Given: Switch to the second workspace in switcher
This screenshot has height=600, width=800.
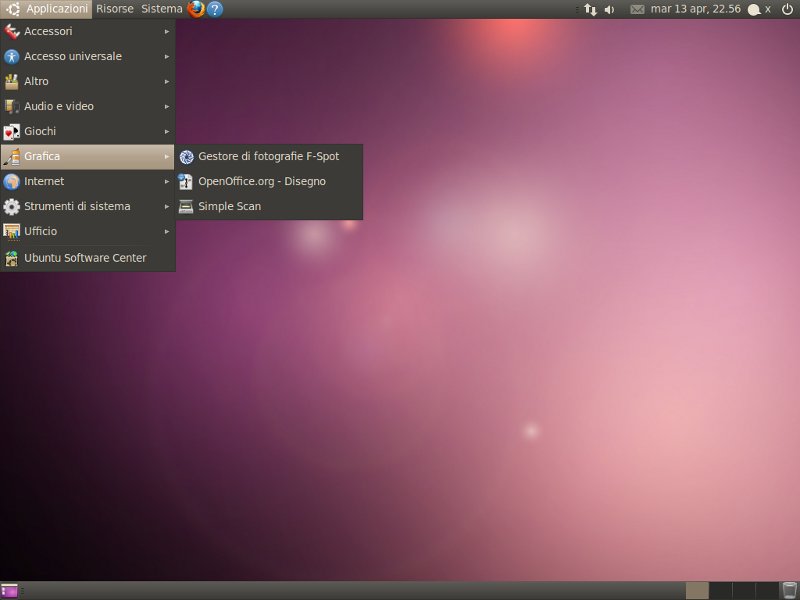Looking at the screenshot, I should click(x=721, y=590).
